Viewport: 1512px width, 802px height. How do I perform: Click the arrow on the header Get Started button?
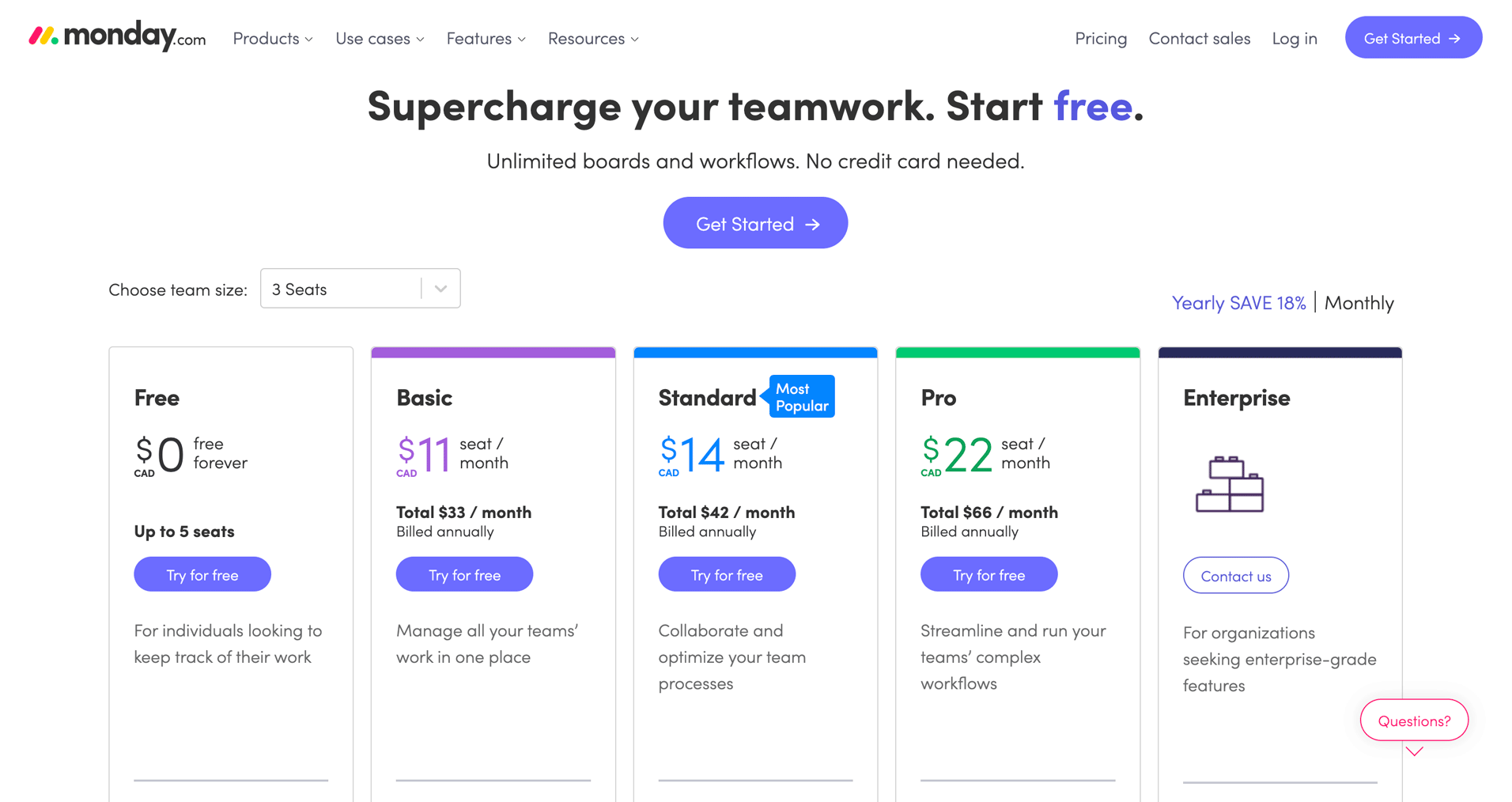pos(1454,39)
